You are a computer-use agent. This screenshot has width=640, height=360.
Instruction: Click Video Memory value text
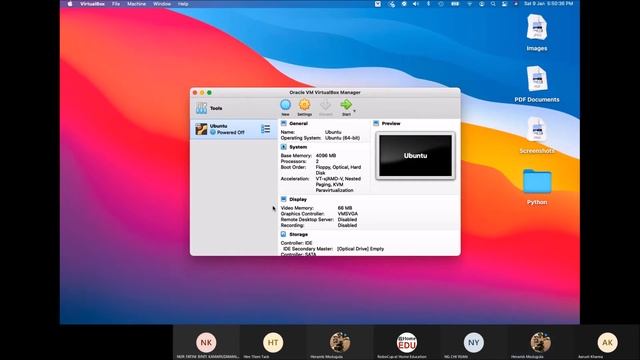click(x=345, y=208)
